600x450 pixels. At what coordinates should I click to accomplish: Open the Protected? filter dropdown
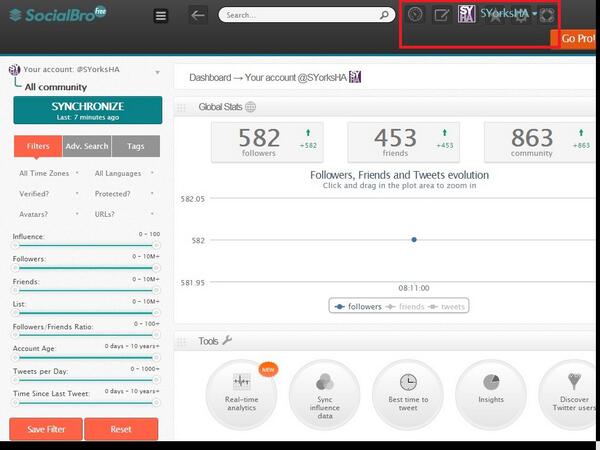(x=124, y=194)
